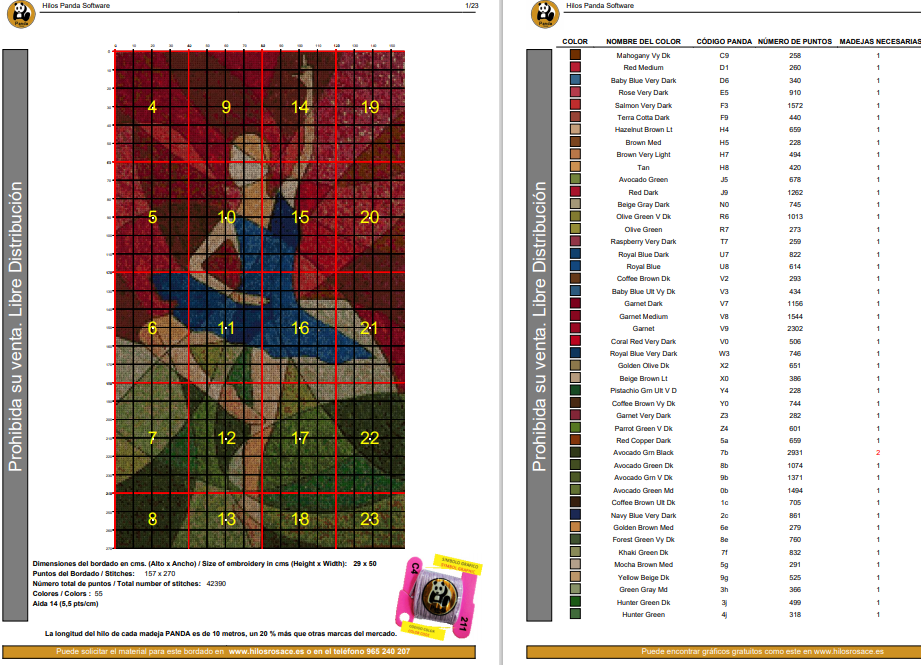Click the Panda logo above the color table
Viewport: 921px width, 665px height.
click(x=545, y=14)
